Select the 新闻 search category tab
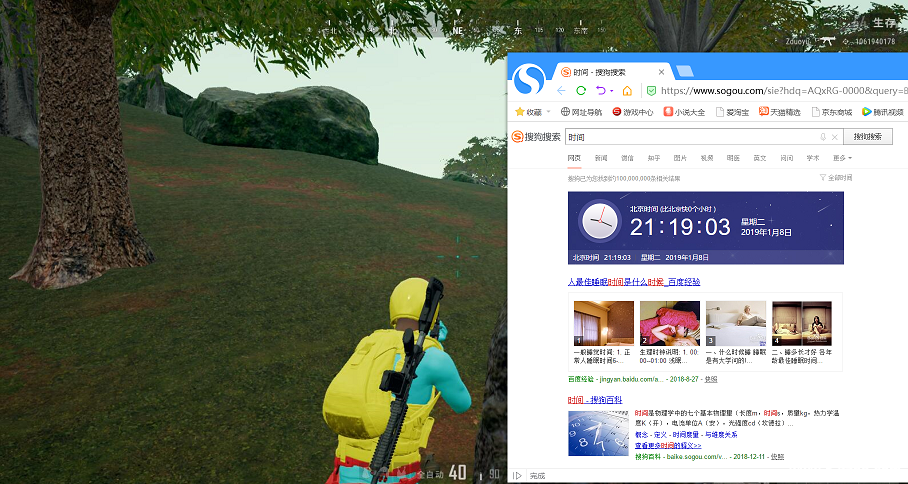The height and width of the screenshot is (484, 908). pyautogui.click(x=601, y=158)
